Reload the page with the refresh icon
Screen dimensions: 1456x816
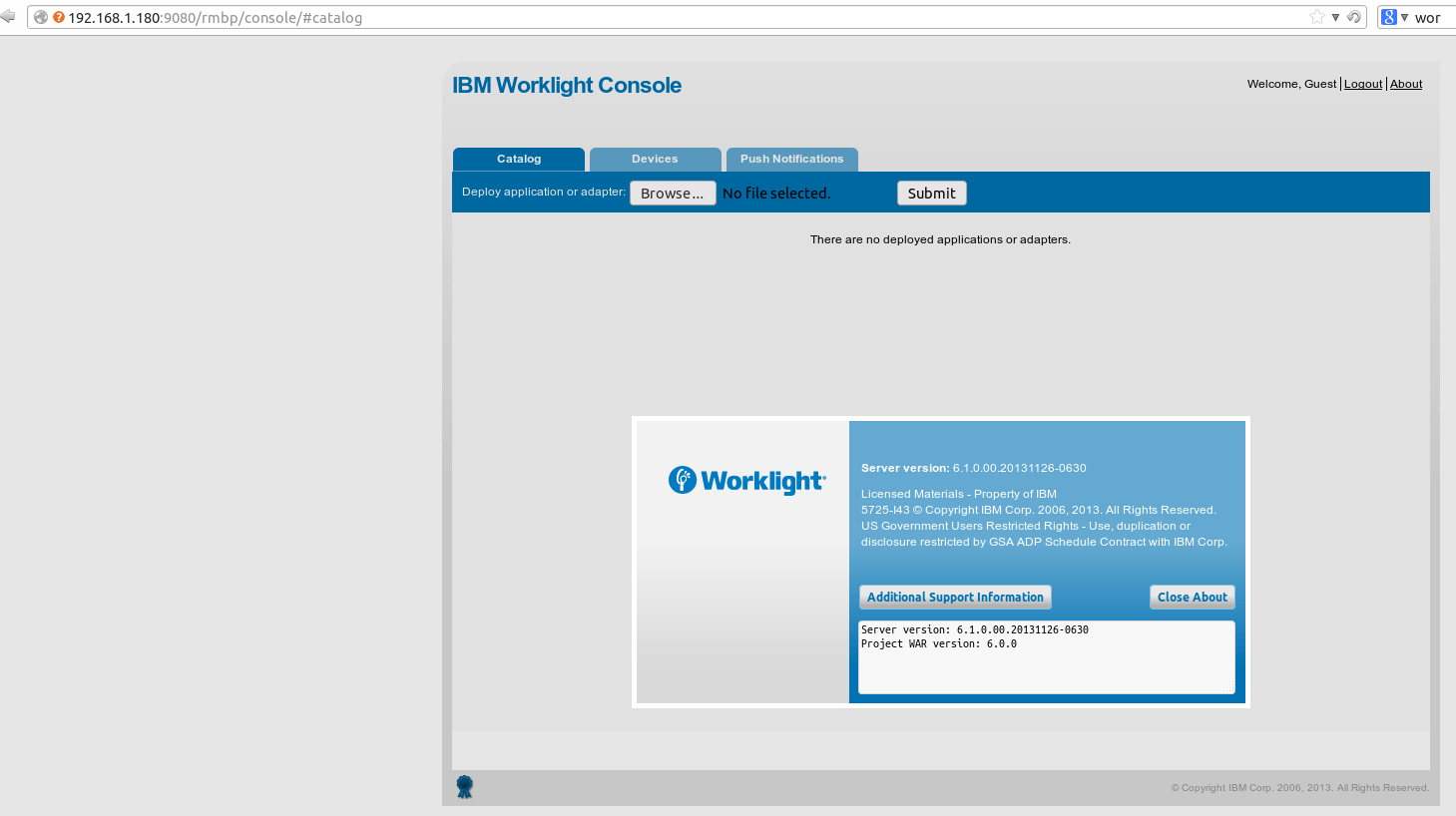tap(1354, 17)
